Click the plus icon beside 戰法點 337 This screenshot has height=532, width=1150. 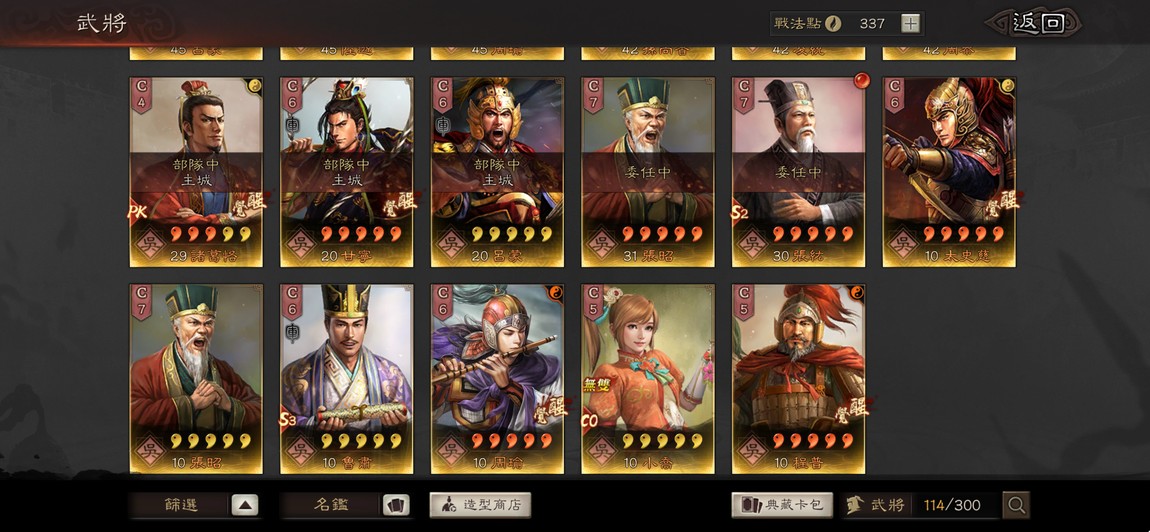[909, 23]
